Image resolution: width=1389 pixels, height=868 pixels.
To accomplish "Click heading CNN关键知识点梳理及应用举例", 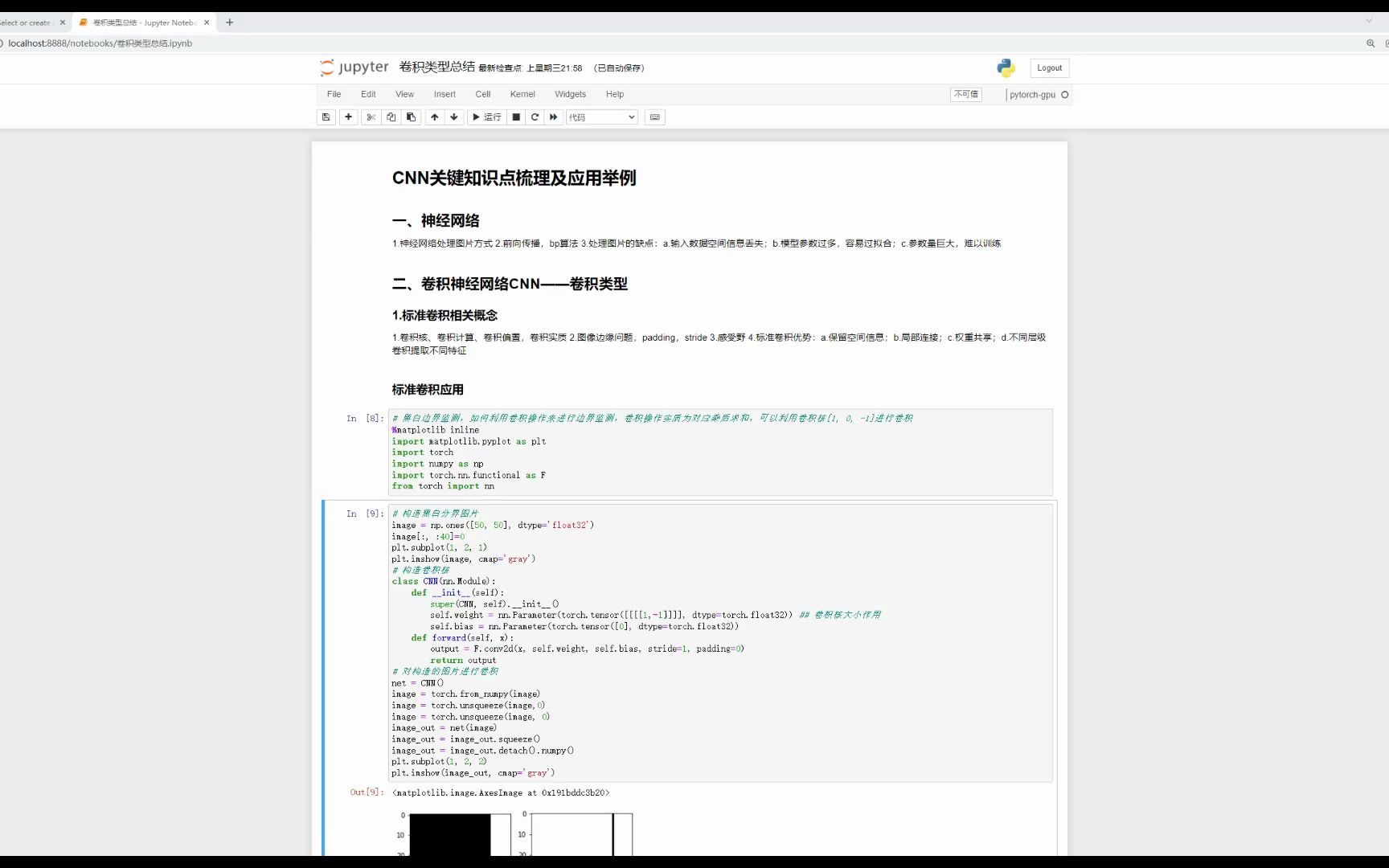I will pyautogui.click(x=514, y=178).
